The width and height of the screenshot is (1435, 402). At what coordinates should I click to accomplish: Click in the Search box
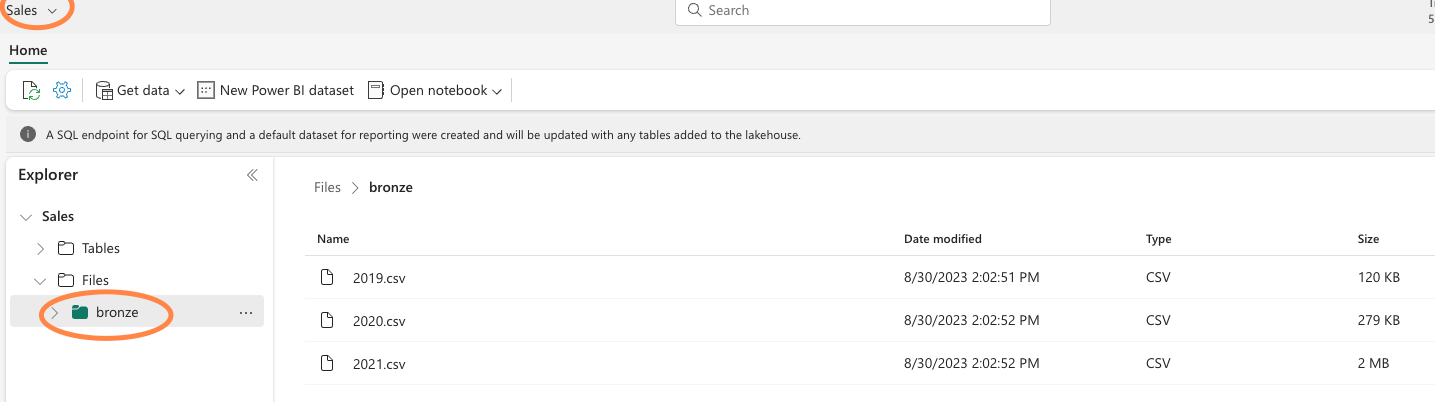click(863, 11)
